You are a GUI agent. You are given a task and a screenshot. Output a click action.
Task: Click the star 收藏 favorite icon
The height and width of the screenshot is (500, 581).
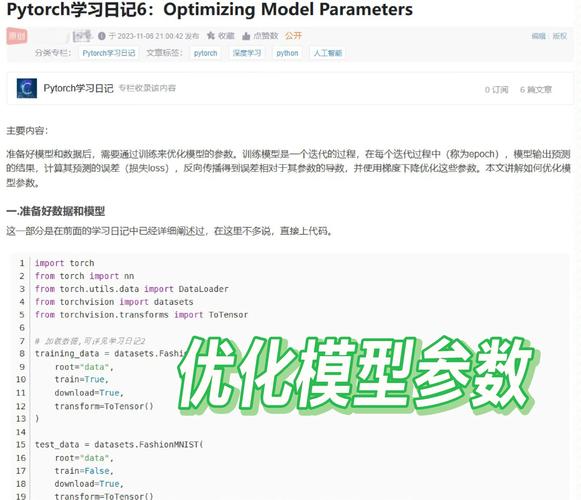pyautogui.click(x=211, y=36)
